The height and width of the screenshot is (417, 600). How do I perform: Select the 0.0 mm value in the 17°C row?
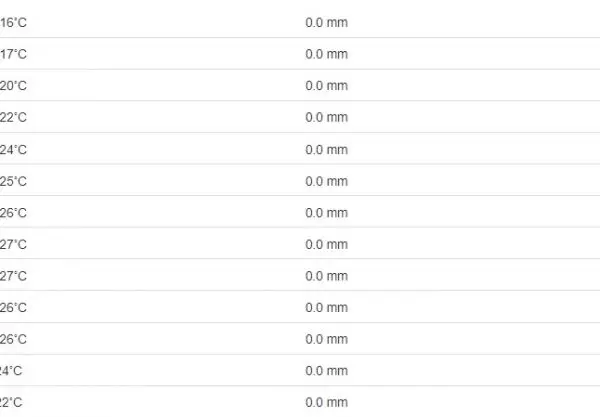[326, 54]
